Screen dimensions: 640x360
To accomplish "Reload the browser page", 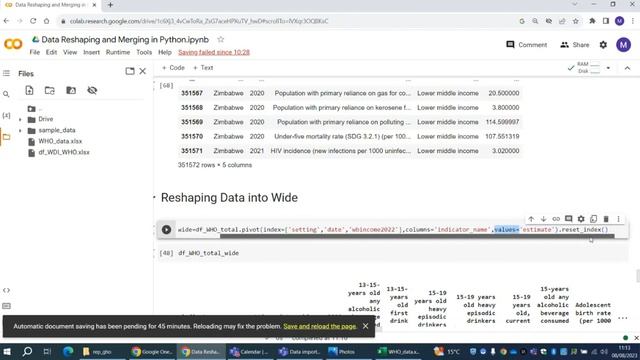I will [33, 21].
